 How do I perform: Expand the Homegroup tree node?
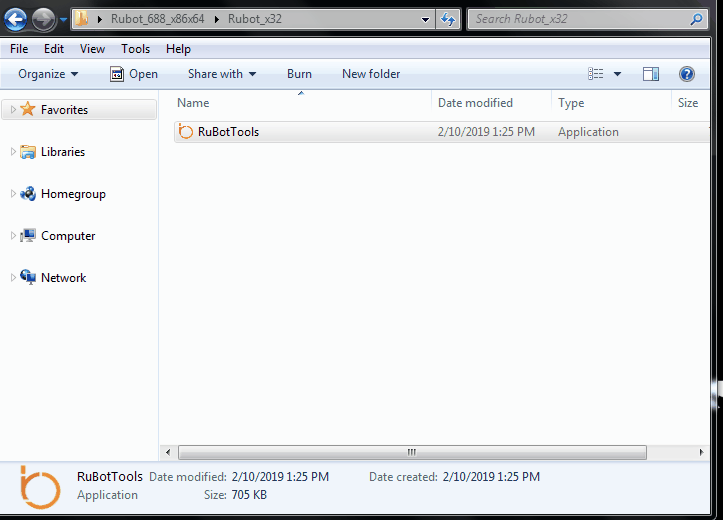click(13, 194)
